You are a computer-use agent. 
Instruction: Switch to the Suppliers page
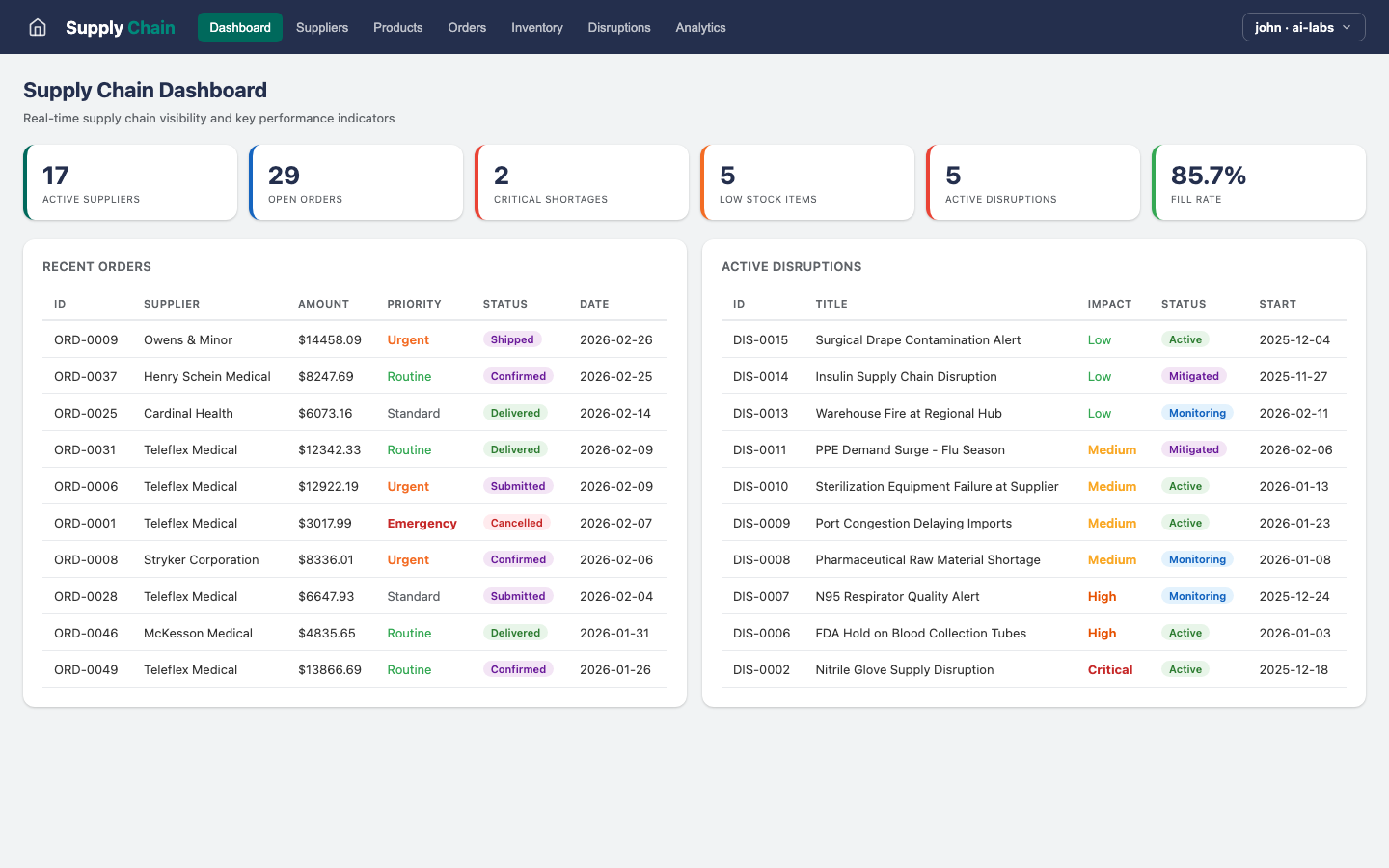[321, 27]
